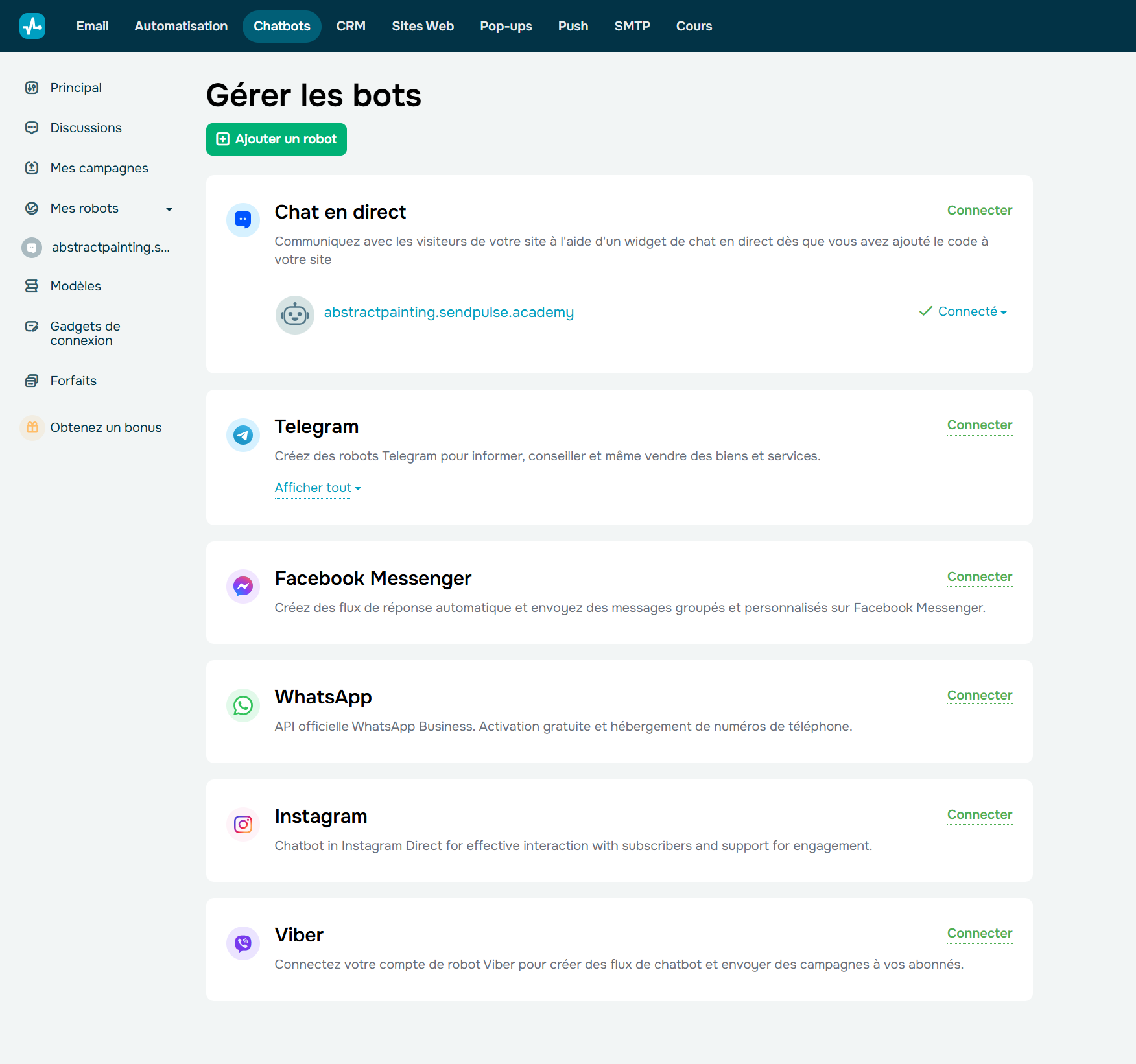Click Connecter for WhatsApp

[980, 695]
